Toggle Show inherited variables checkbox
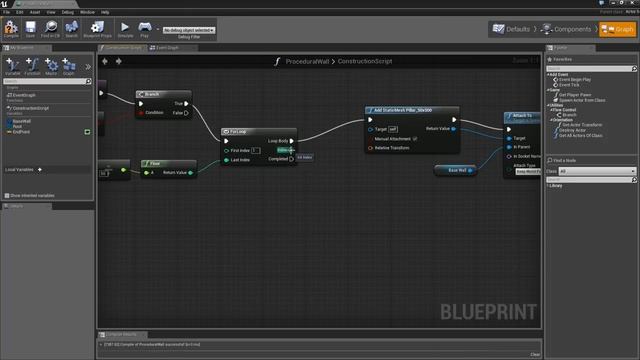Image resolution: width=640 pixels, height=360 pixels. click(x=7, y=196)
